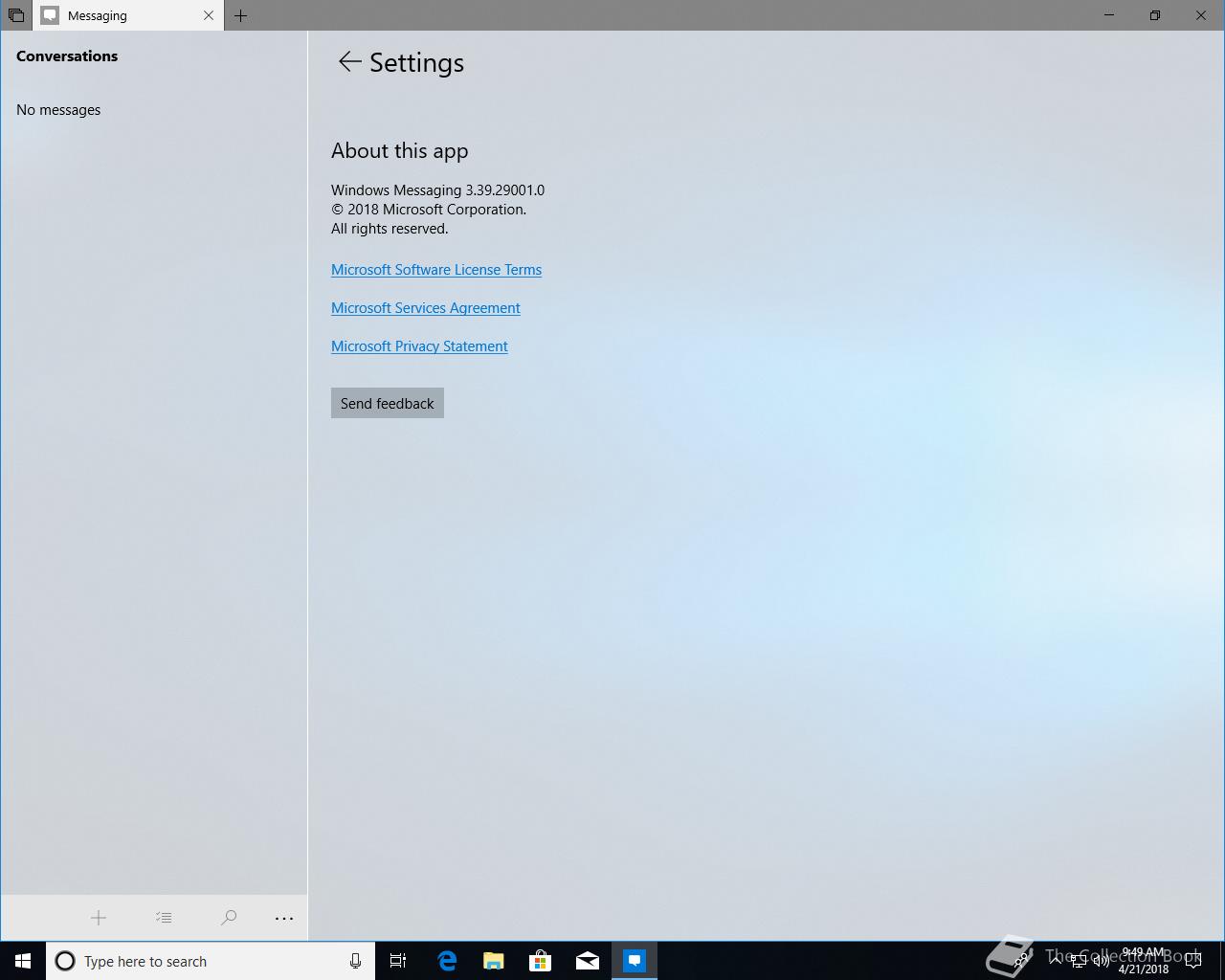
Task: Go back from Settings using the arrow
Action: point(349,62)
